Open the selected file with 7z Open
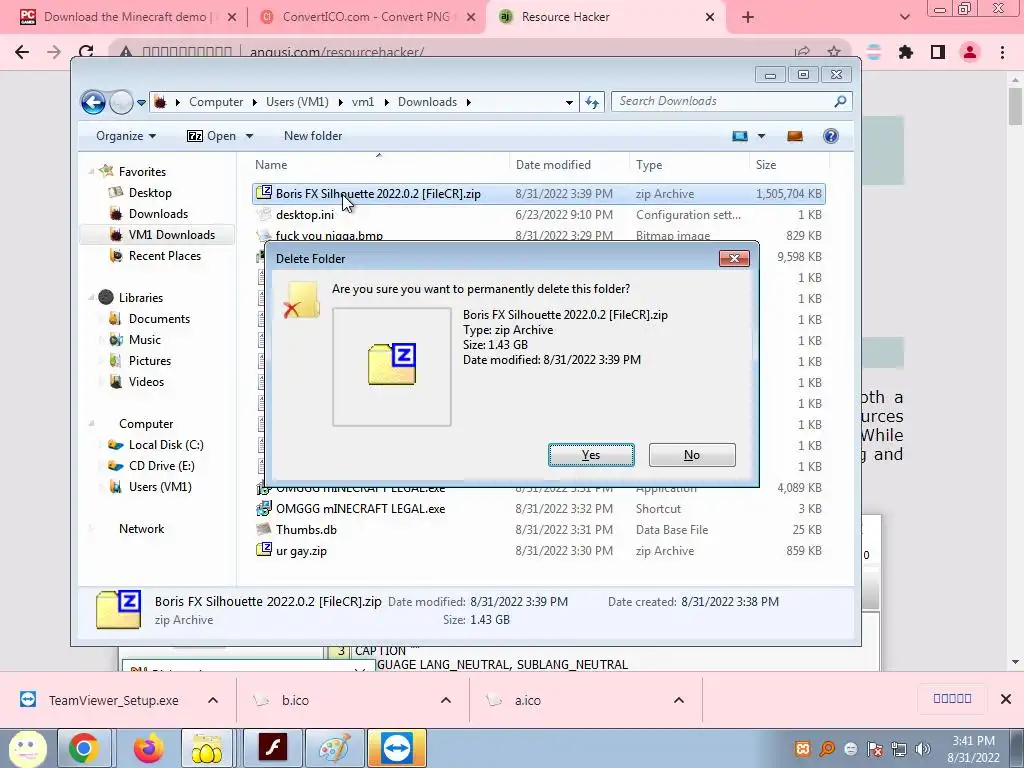This screenshot has width=1024, height=768. tap(211, 136)
